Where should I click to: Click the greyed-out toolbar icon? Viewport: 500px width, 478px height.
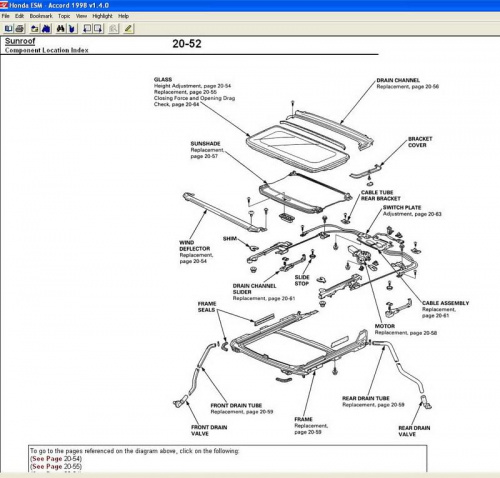click(x=113, y=29)
